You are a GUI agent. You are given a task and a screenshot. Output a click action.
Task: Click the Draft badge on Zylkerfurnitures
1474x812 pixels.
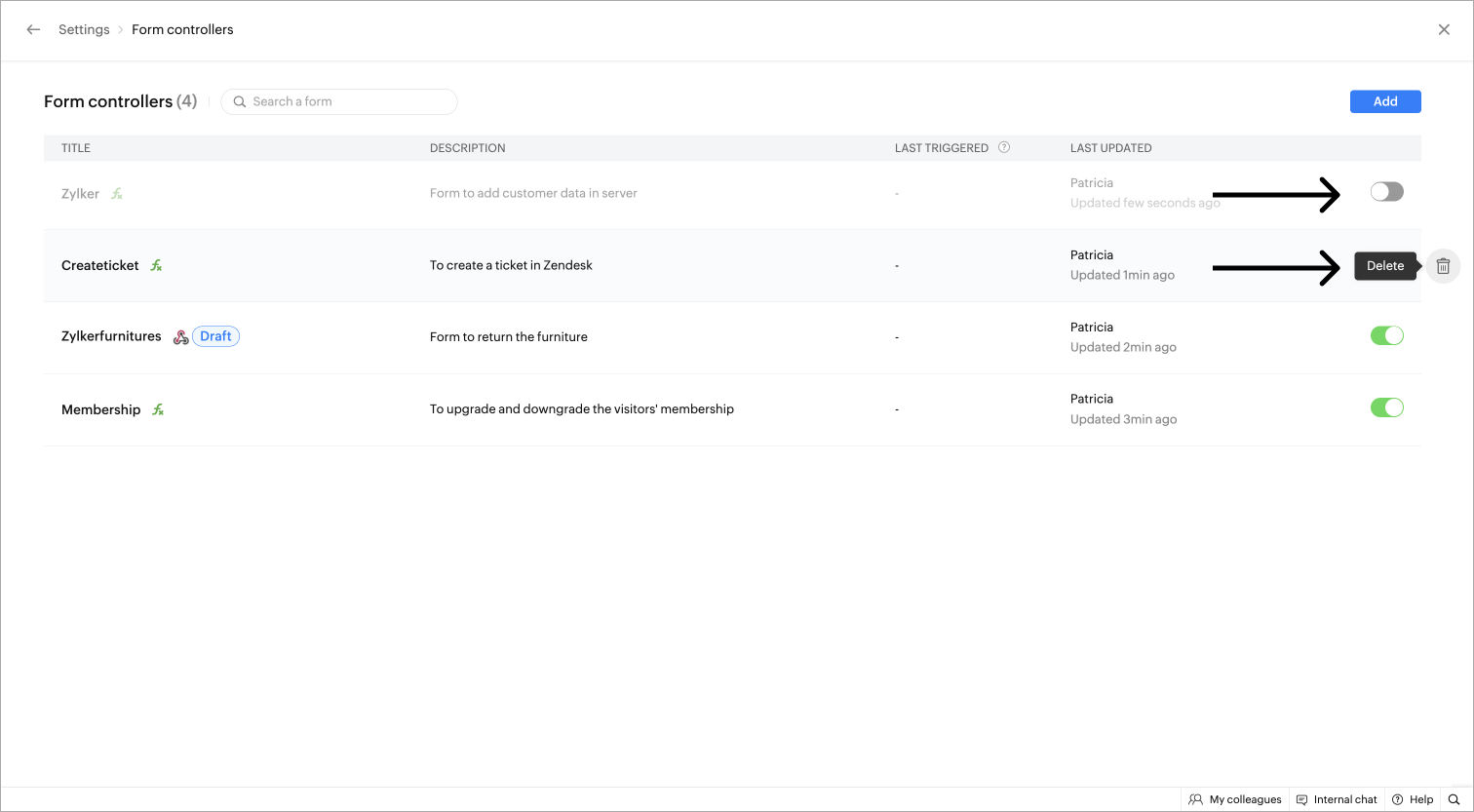(215, 336)
